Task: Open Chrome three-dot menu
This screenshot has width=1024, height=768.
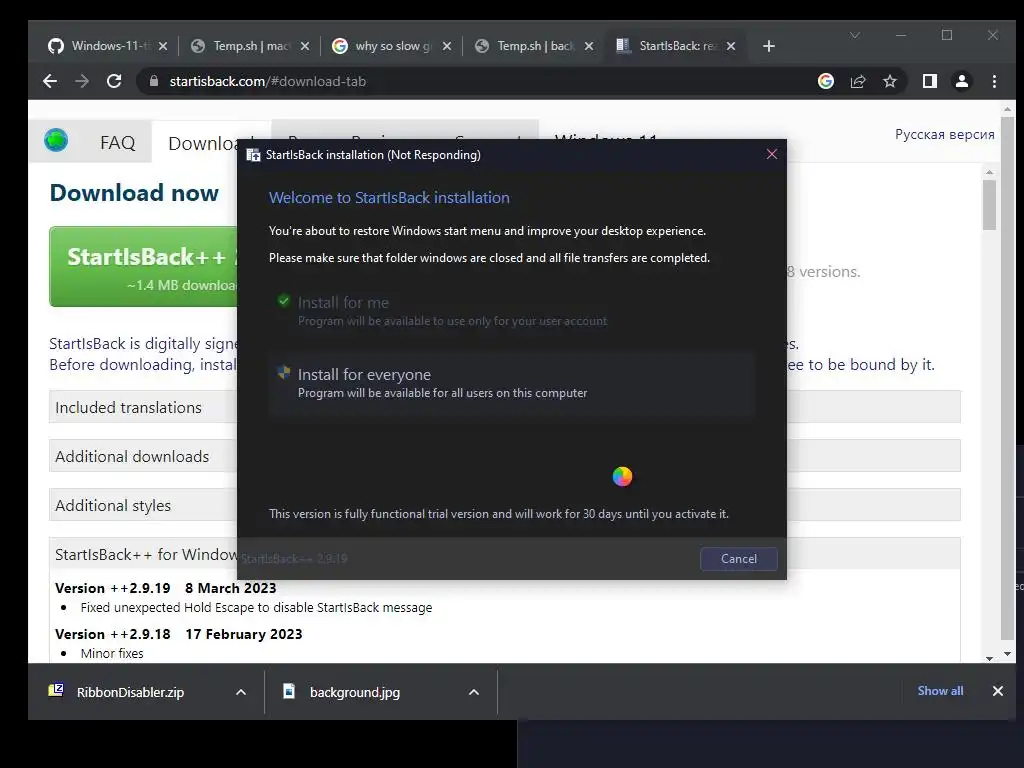Action: click(x=994, y=81)
